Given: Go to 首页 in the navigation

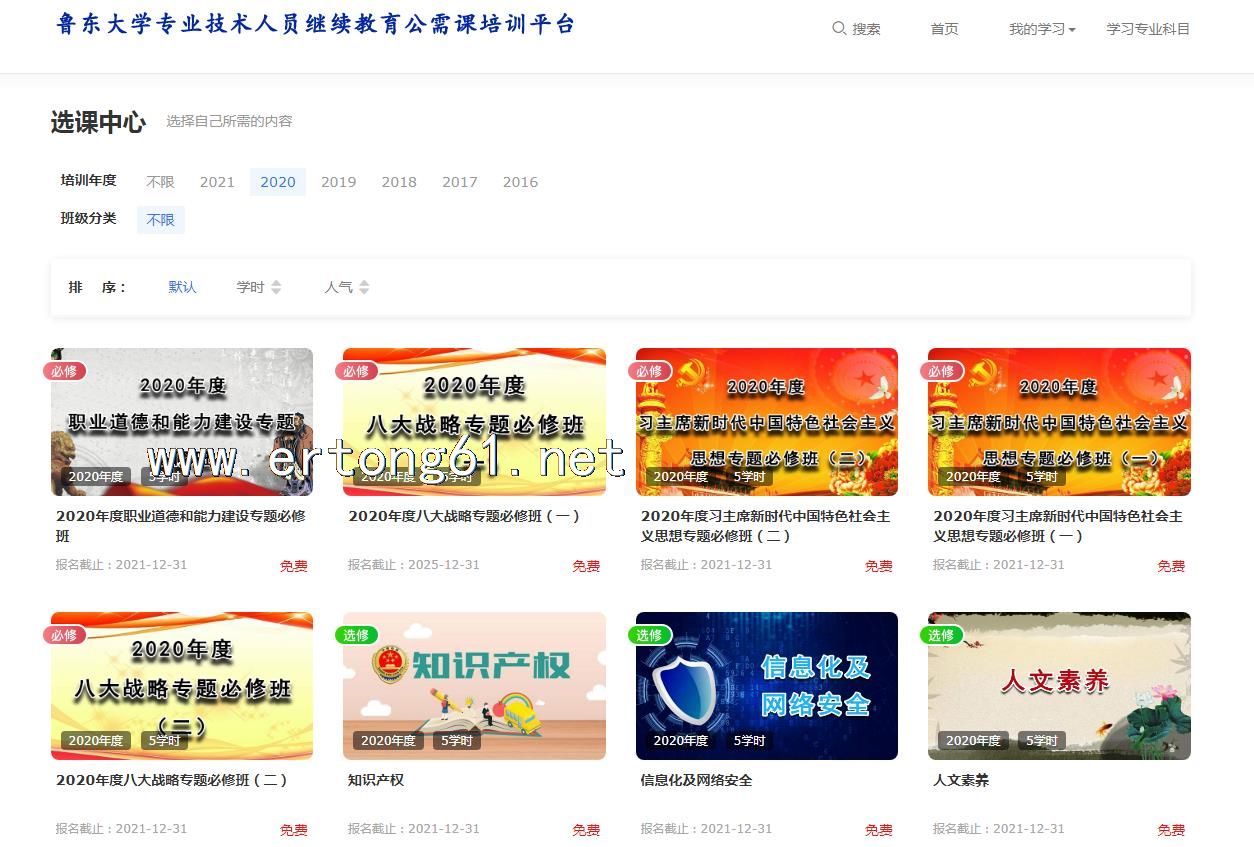Looking at the screenshot, I should (944, 29).
